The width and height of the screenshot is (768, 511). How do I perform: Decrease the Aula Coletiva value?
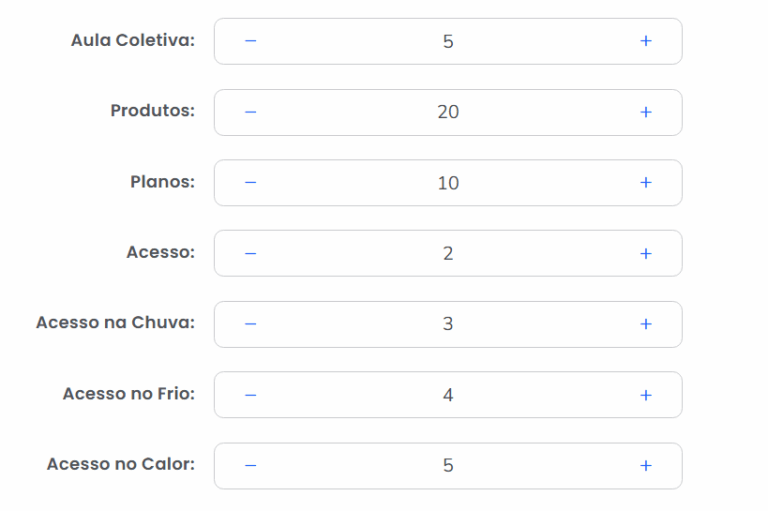[251, 41]
